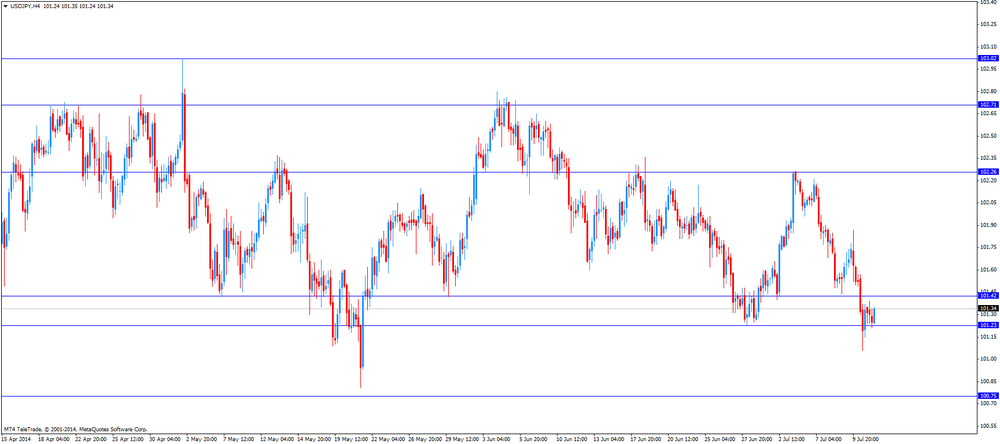
Task: Click the 103.25 price scale value
Action: pyautogui.click(x=989, y=24)
